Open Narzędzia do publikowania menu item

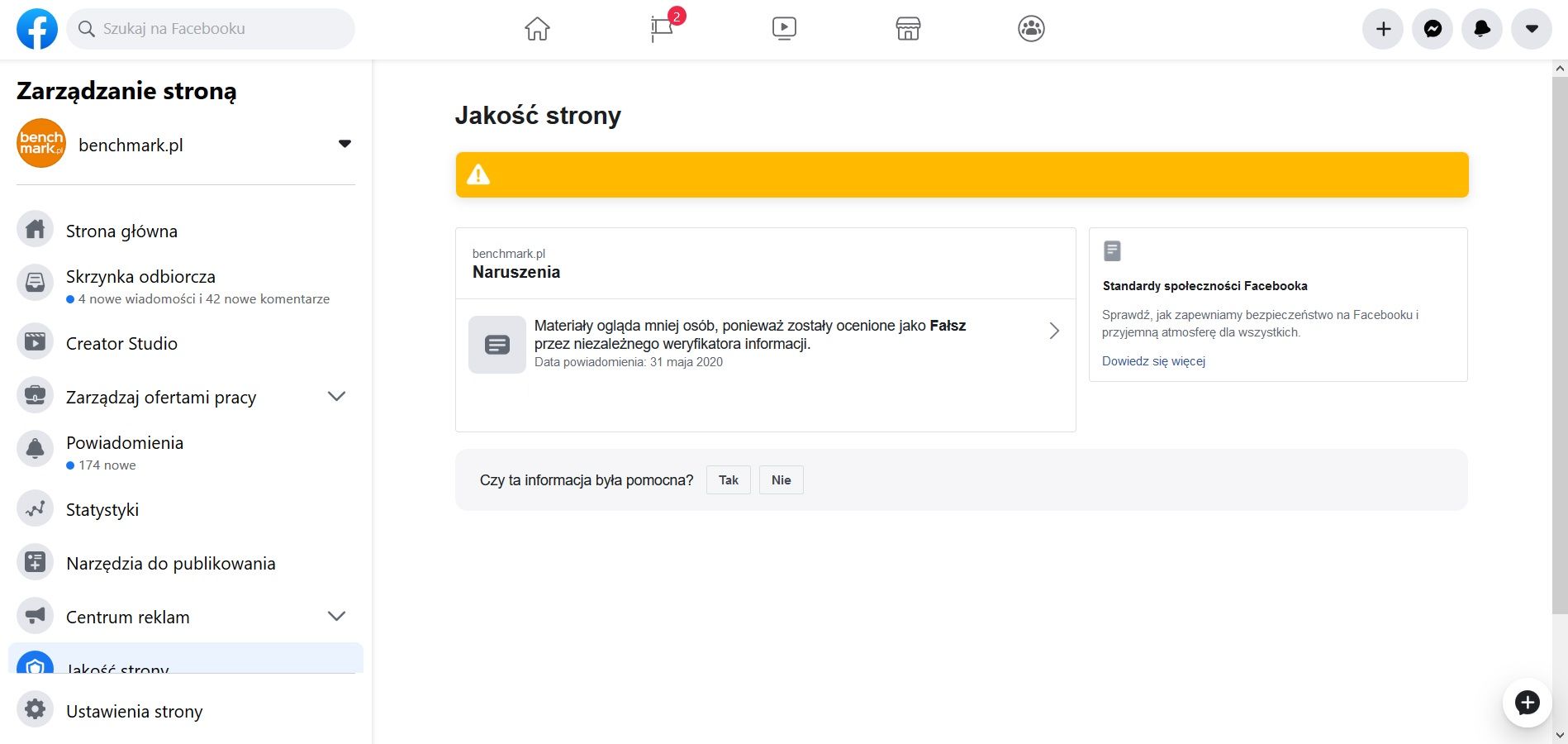point(186,563)
